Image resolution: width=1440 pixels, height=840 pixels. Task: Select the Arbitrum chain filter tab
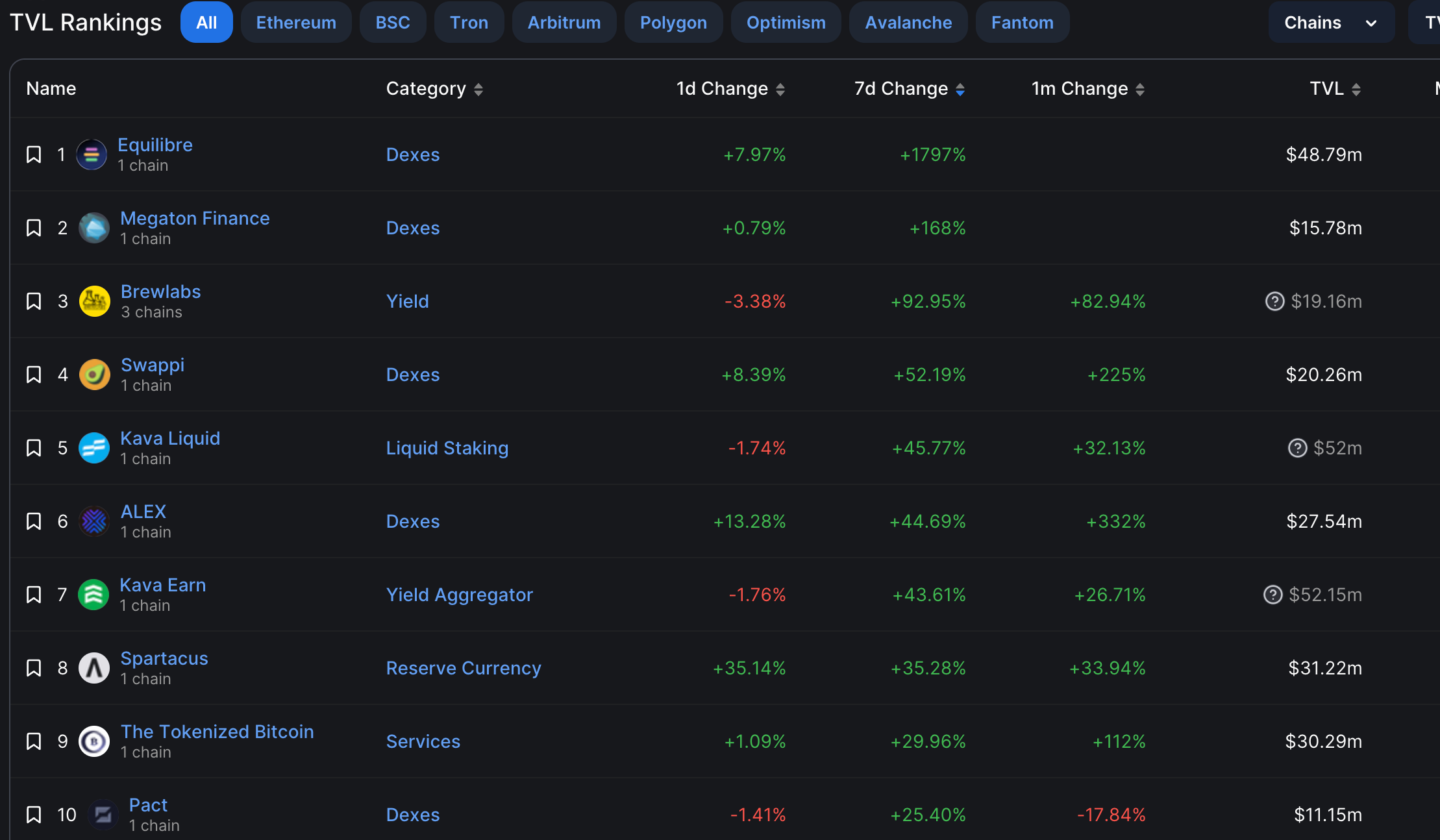pyautogui.click(x=564, y=23)
